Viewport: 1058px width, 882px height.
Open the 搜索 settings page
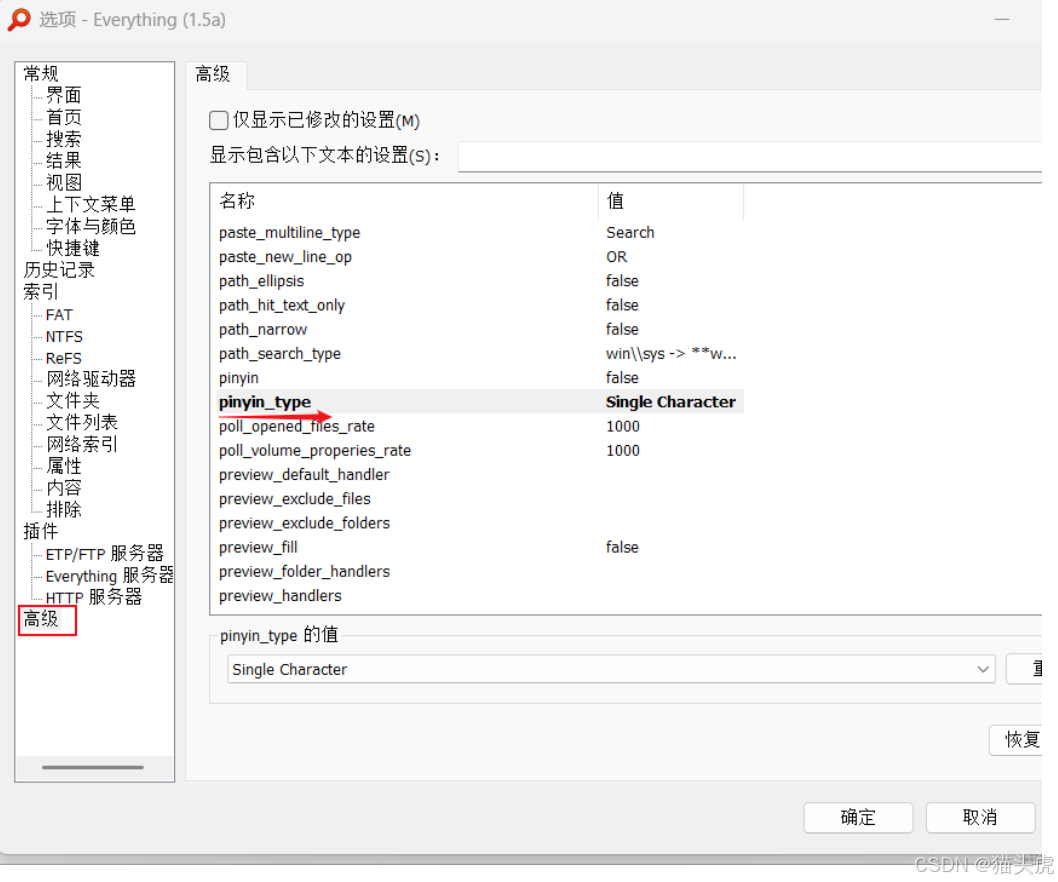tap(64, 139)
